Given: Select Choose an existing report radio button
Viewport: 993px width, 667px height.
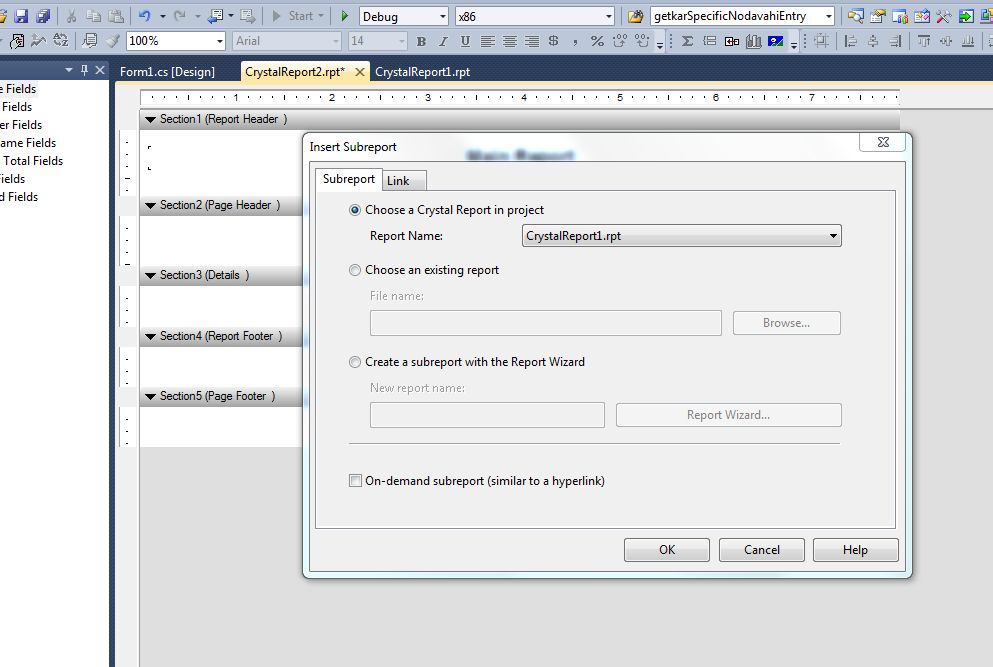Looking at the screenshot, I should [x=355, y=270].
